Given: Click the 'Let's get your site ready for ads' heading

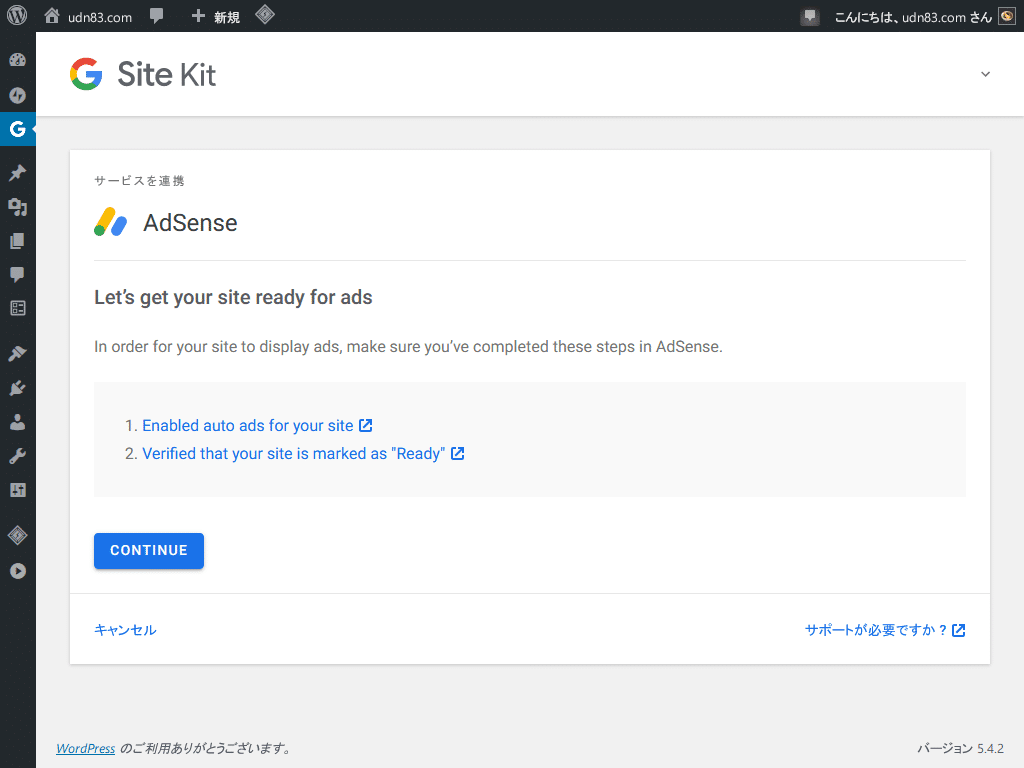Looking at the screenshot, I should tap(233, 297).
